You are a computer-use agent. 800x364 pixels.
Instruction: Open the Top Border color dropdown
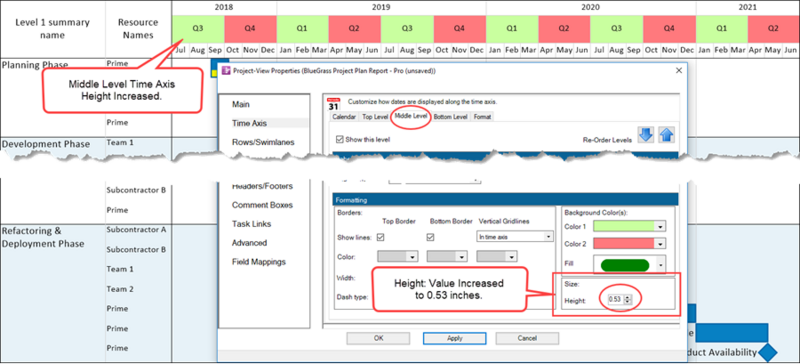pos(397,256)
